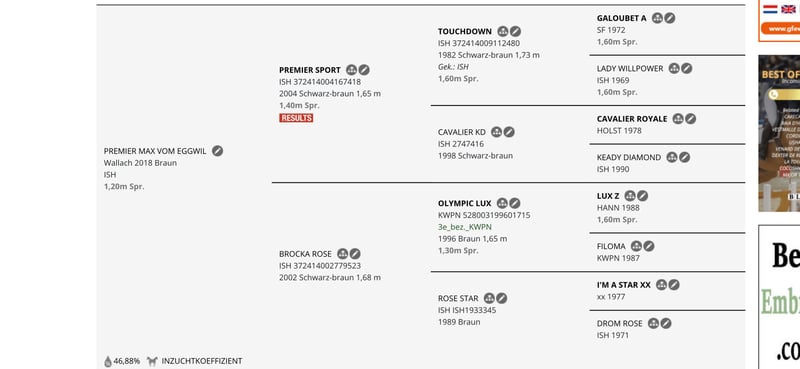Click the edit pencil beside KEADY DIAMOND
The height and width of the screenshot is (369, 800).
coord(685,157)
